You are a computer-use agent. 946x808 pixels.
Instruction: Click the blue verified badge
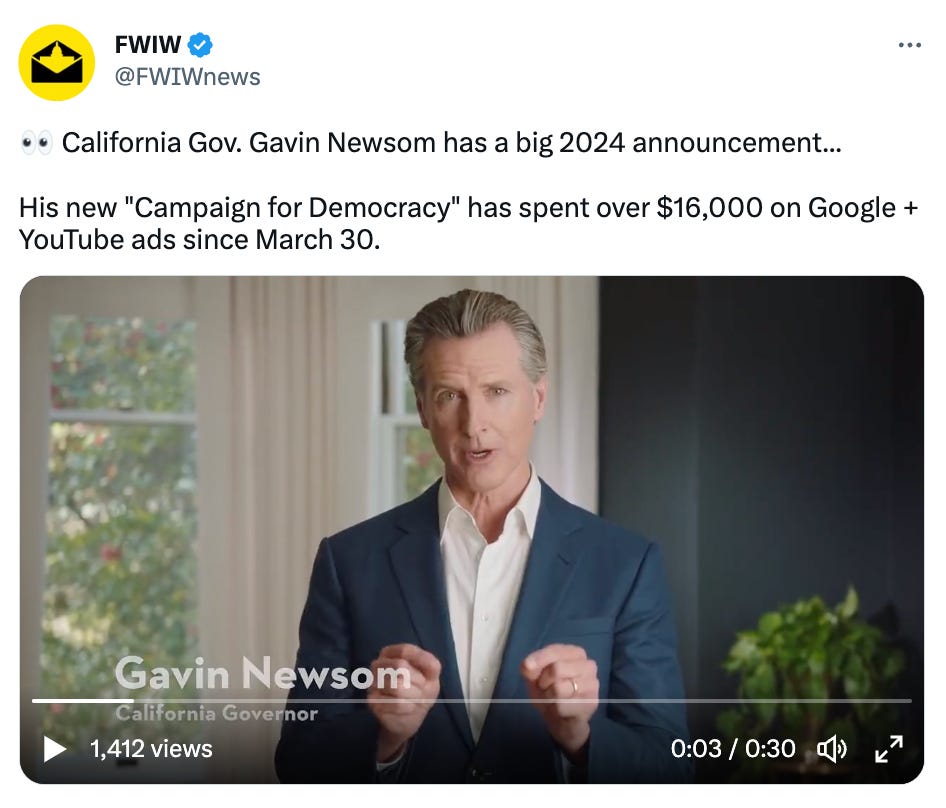(200, 45)
